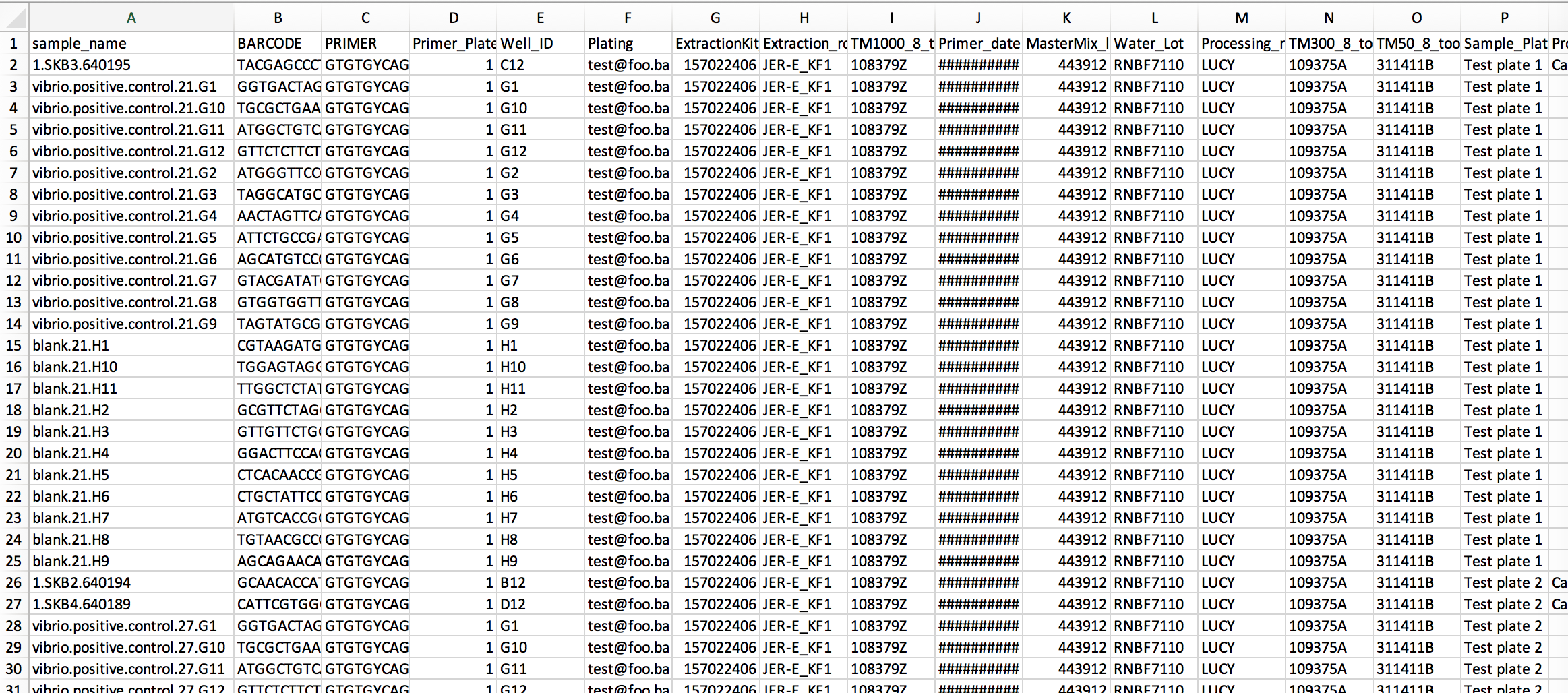
Task: Select row 26 header
Action: pyautogui.click(x=14, y=582)
